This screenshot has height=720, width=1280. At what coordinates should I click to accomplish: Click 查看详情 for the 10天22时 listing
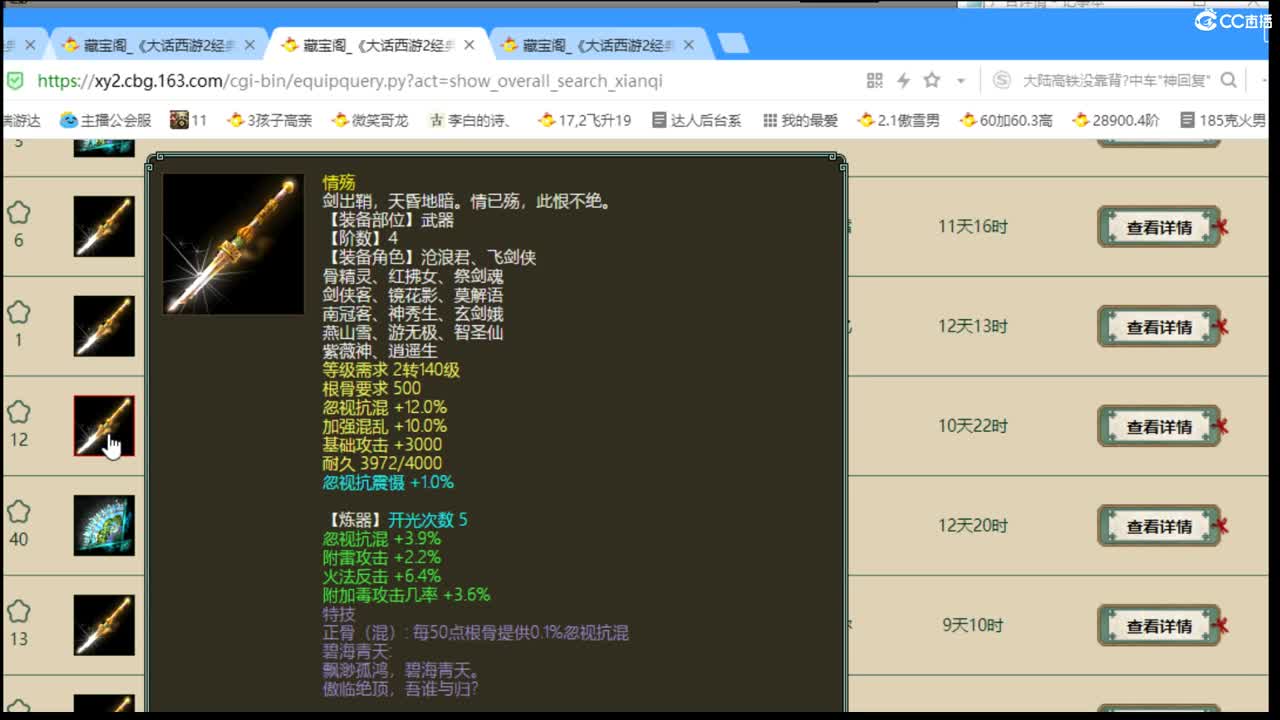click(x=1159, y=426)
